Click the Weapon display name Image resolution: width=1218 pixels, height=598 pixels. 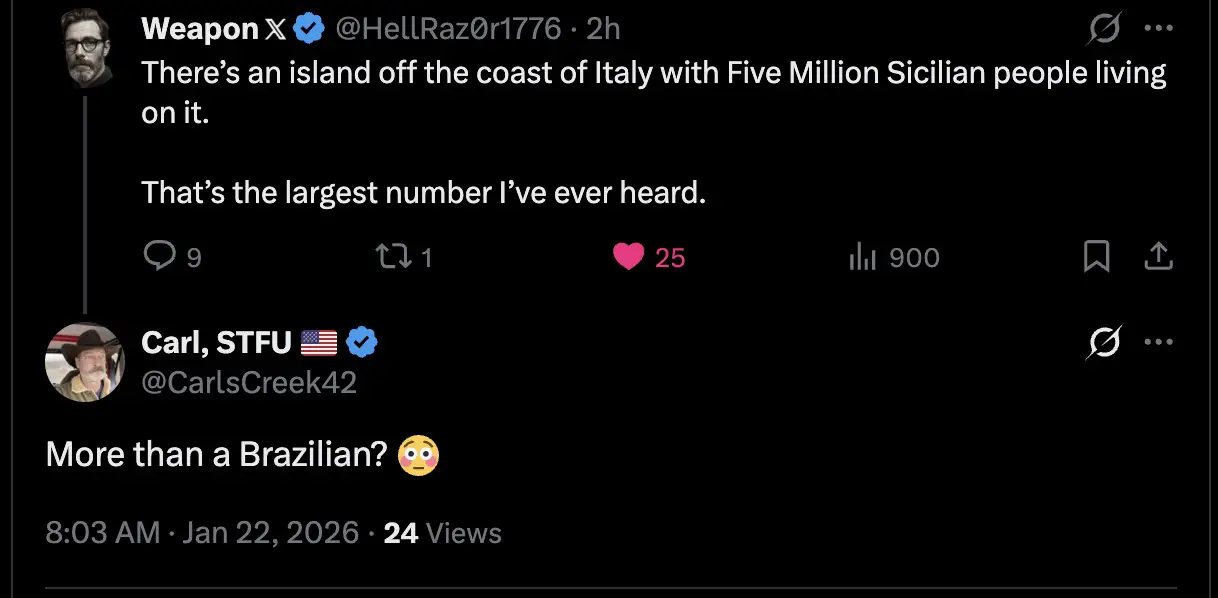point(200,29)
